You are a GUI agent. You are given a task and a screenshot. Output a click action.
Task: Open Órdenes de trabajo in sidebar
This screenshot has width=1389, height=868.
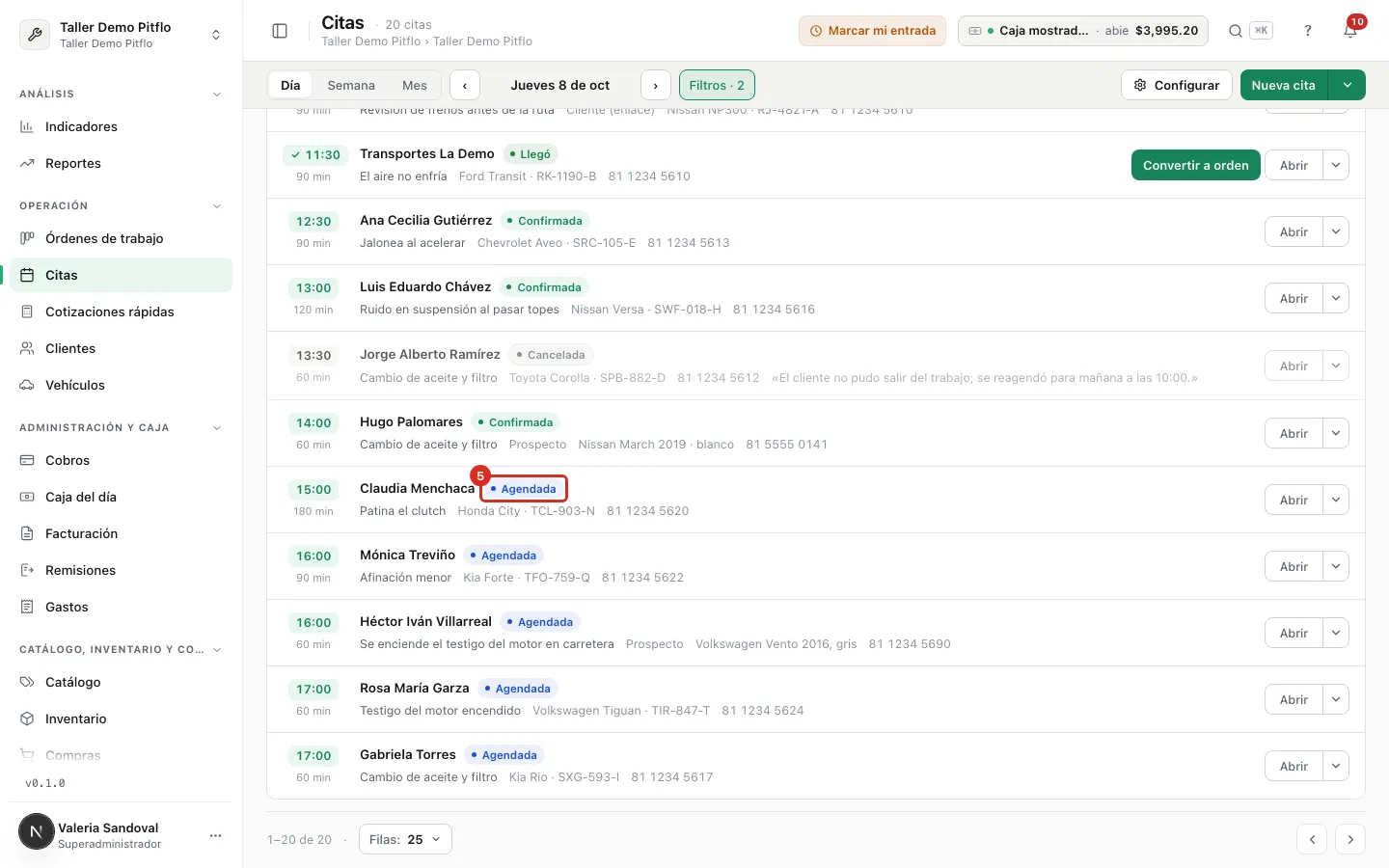122,238
